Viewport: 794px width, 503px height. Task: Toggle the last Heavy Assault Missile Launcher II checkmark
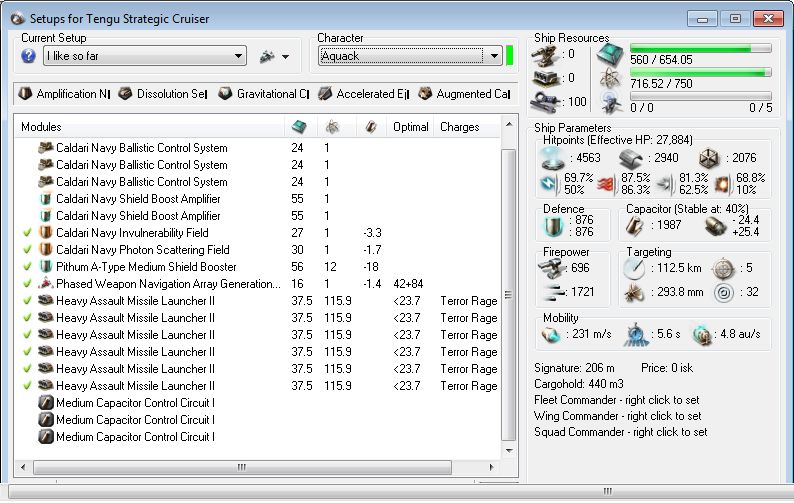pyautogui.click(x=27, y=385)
